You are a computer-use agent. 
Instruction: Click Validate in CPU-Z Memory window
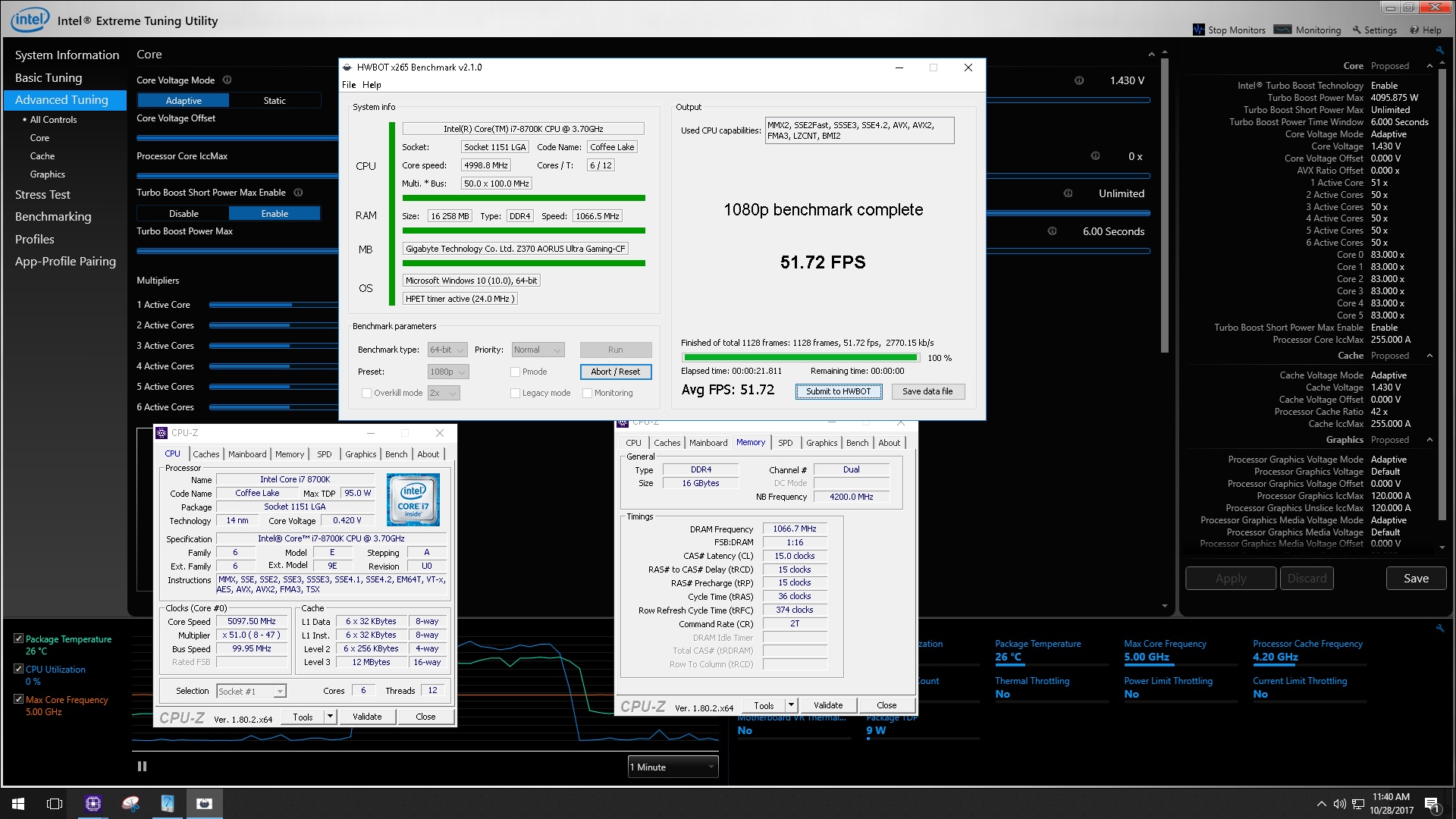pyautogui.click(x=828, y=705)
